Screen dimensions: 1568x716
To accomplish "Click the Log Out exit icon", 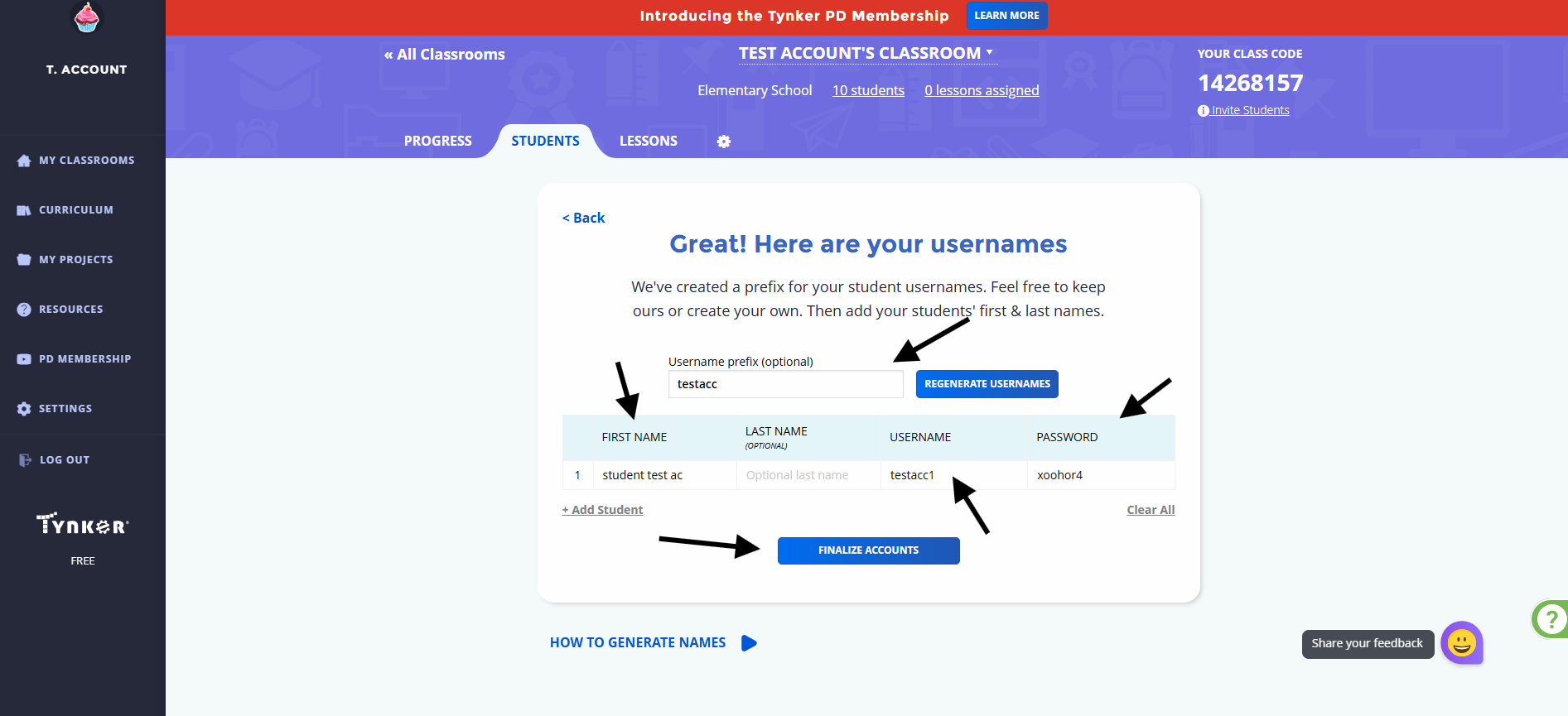I will click(25, 460).
